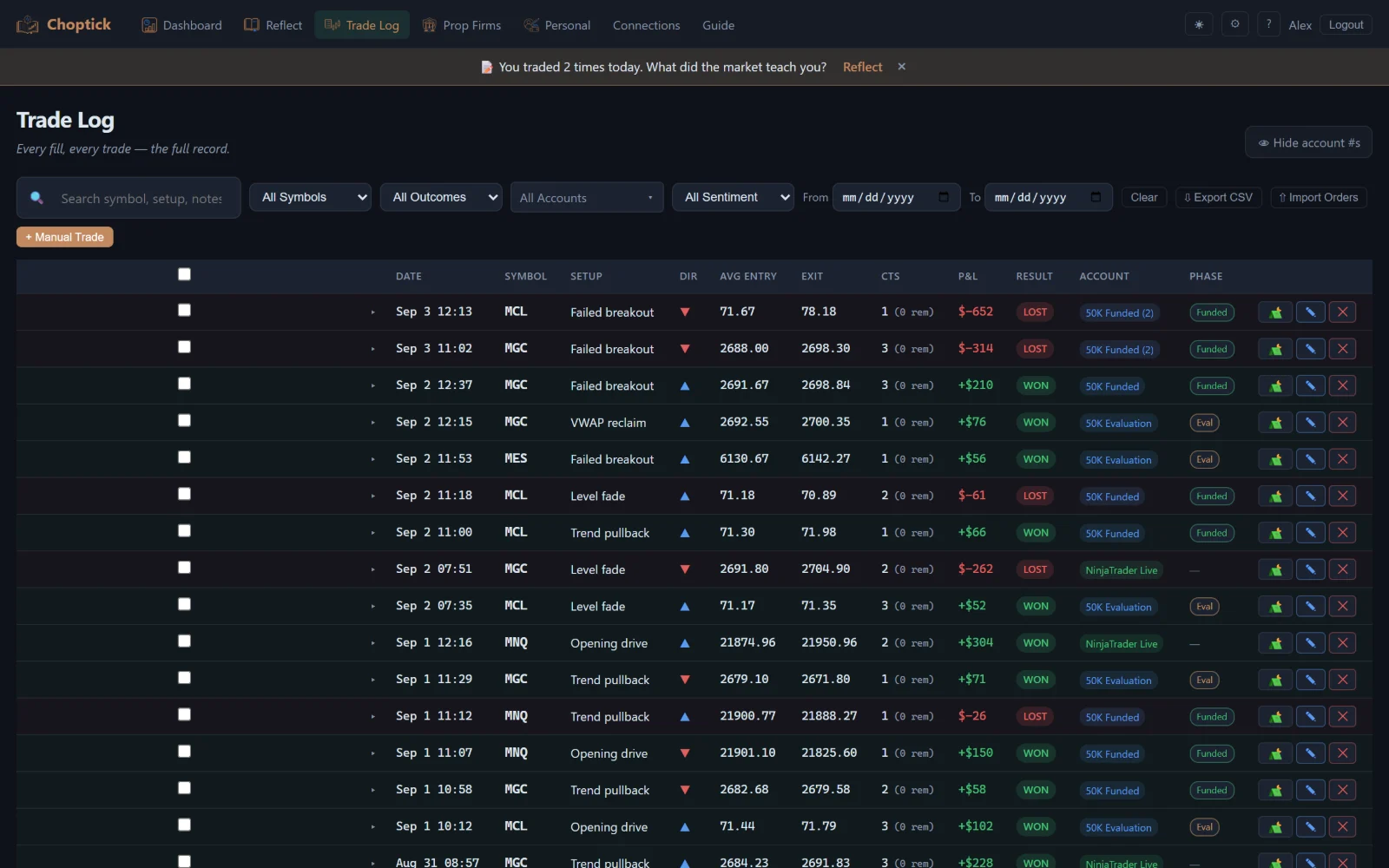
Task: Open the Connections page
Action: (646, 25)
